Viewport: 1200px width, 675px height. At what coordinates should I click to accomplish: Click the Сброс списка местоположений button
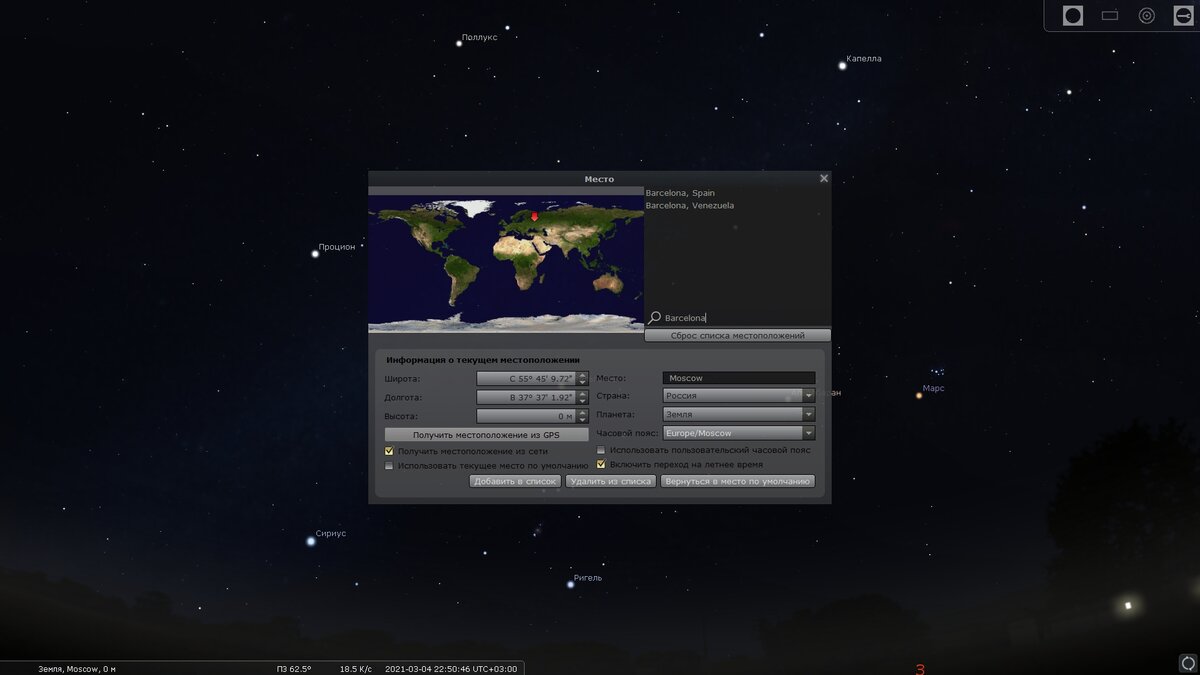pyautogui.click(x=738, y=335)
